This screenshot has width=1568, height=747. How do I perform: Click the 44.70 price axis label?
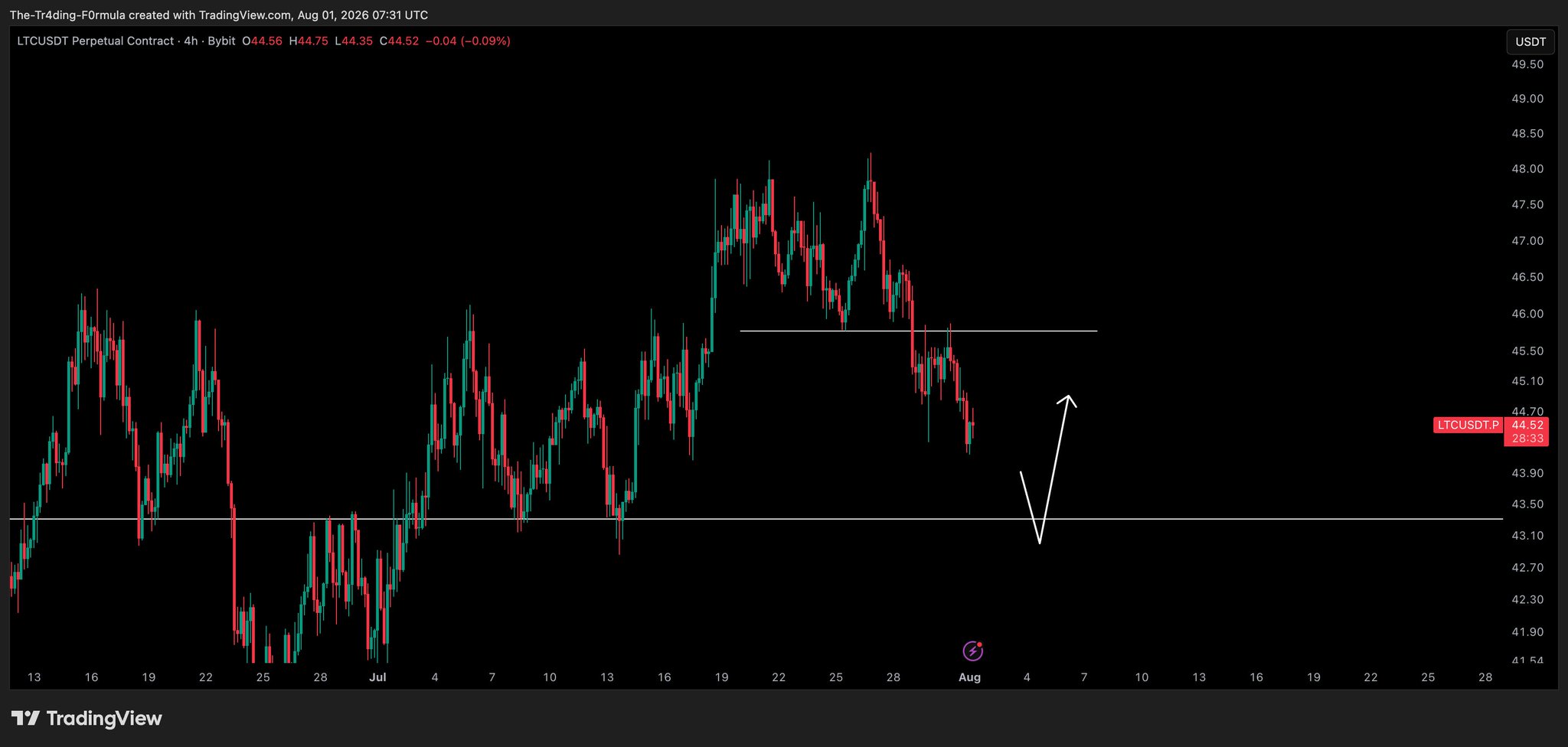(1527, 412)
